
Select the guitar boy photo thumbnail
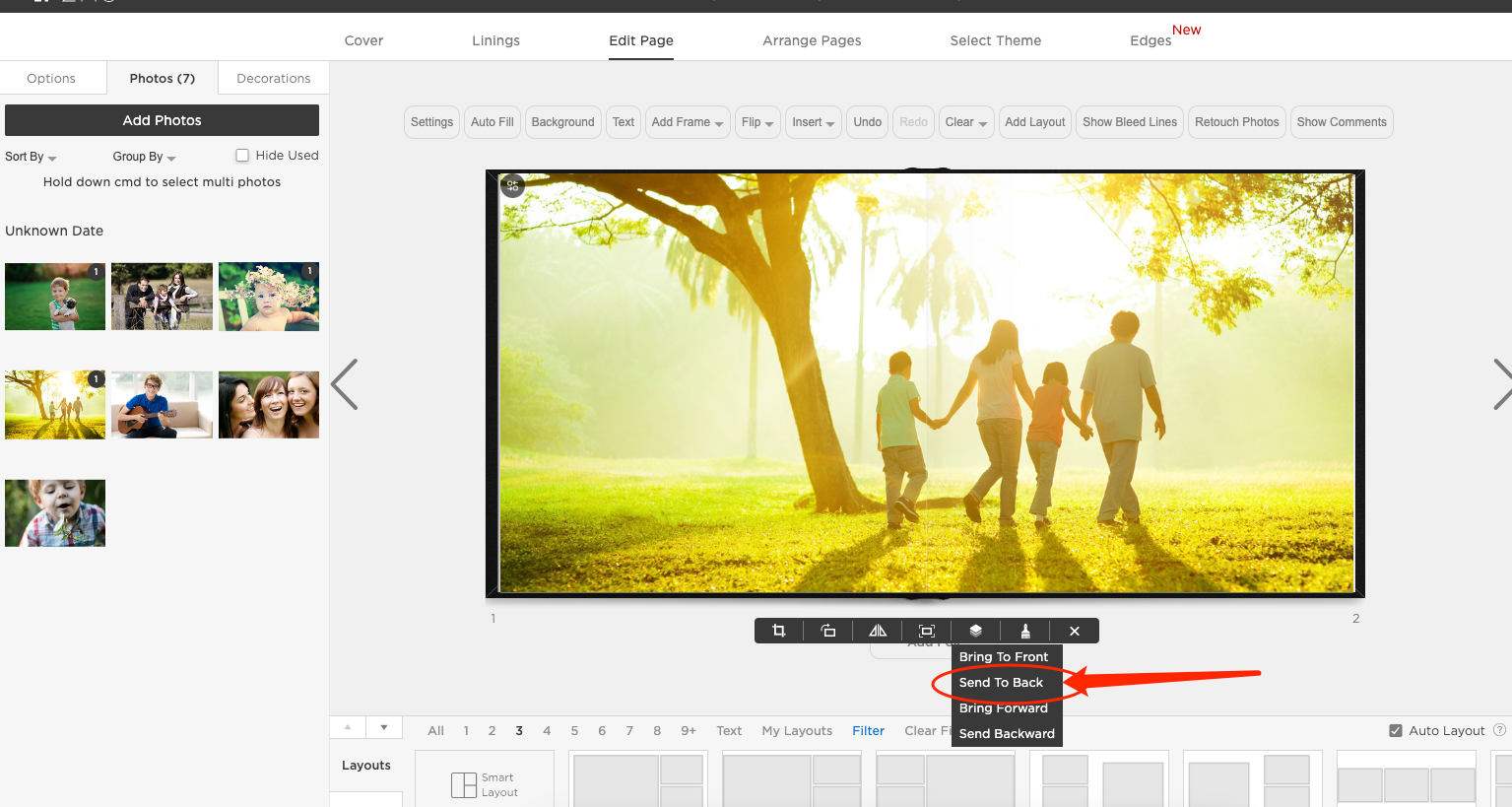pyautogui.click(x=162, y=405)
